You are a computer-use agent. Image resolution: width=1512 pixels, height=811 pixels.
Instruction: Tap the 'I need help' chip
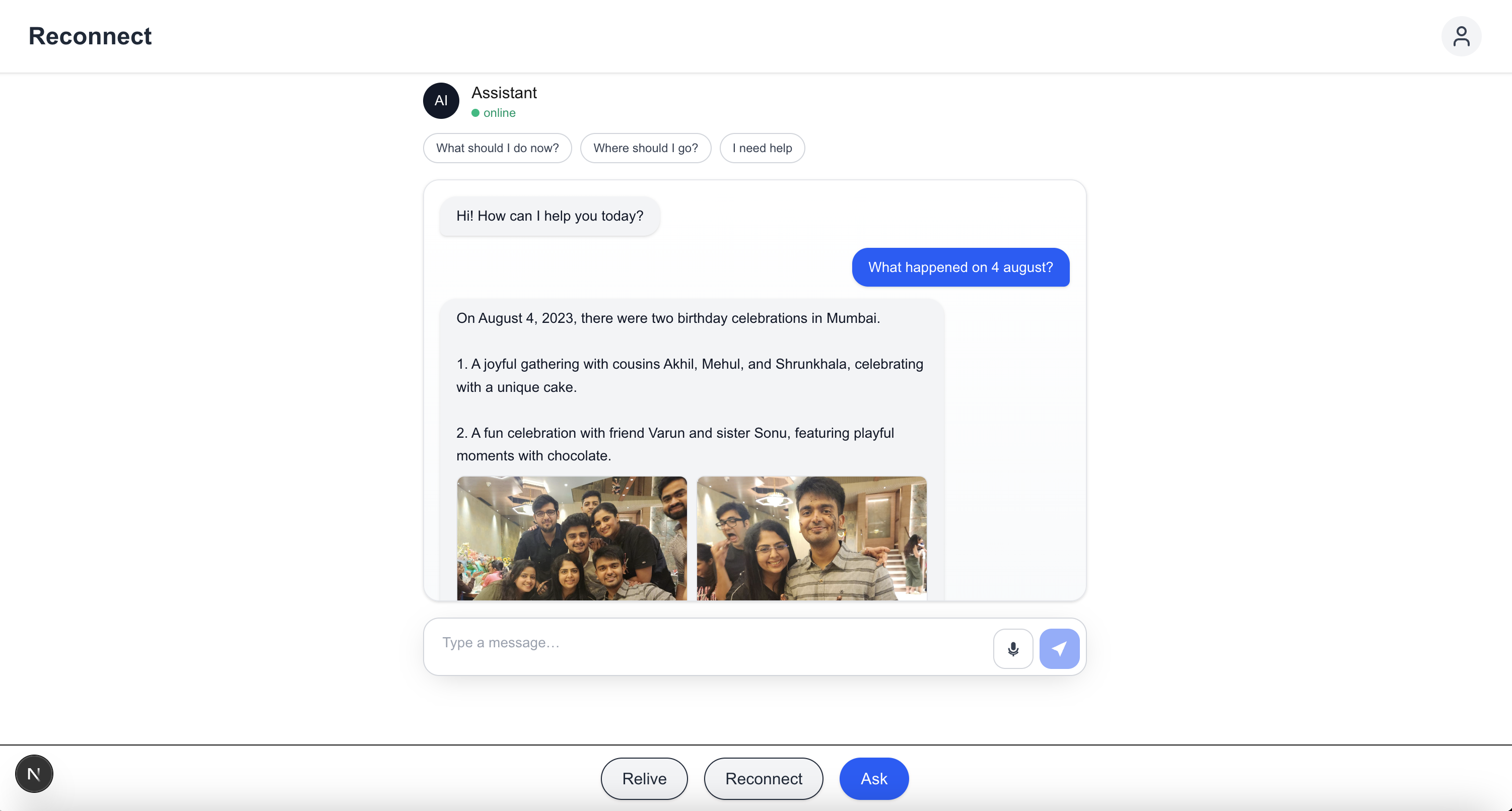pyautogui.click(x=761, y=148)
